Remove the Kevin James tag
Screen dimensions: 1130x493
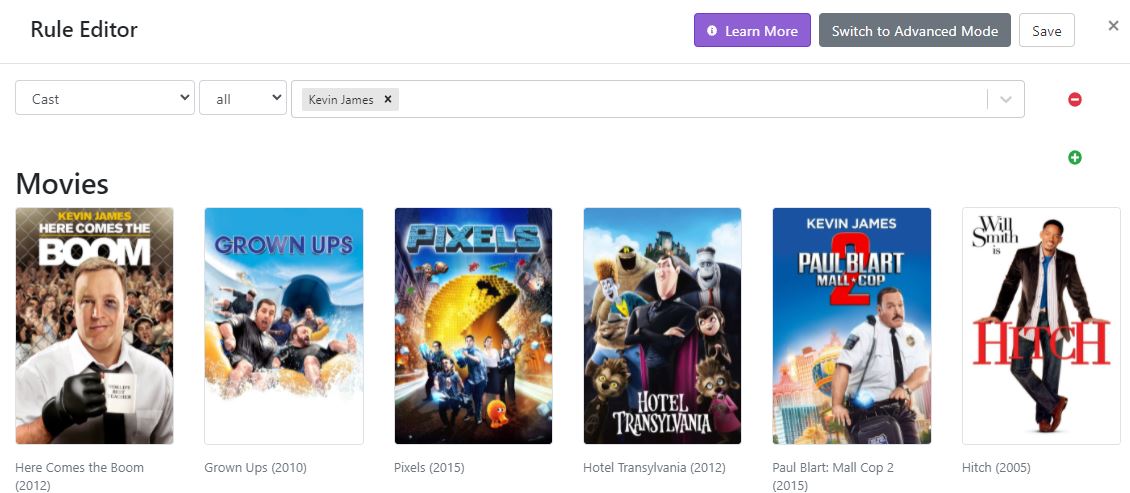coord(388,99)
